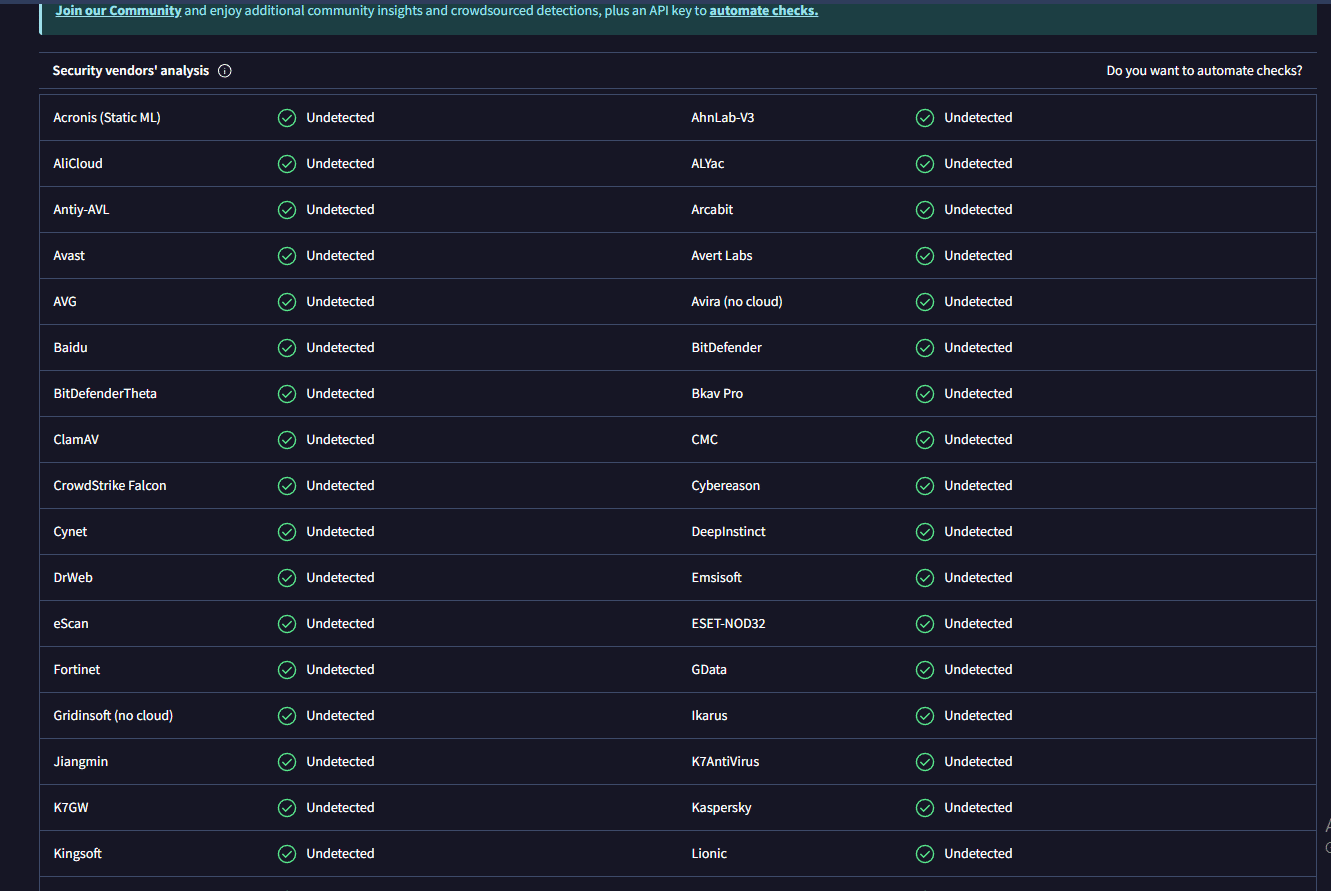Click the green check icon for Ikarus
Viewport: 1331px width, 891px height.
coord(925,716)
